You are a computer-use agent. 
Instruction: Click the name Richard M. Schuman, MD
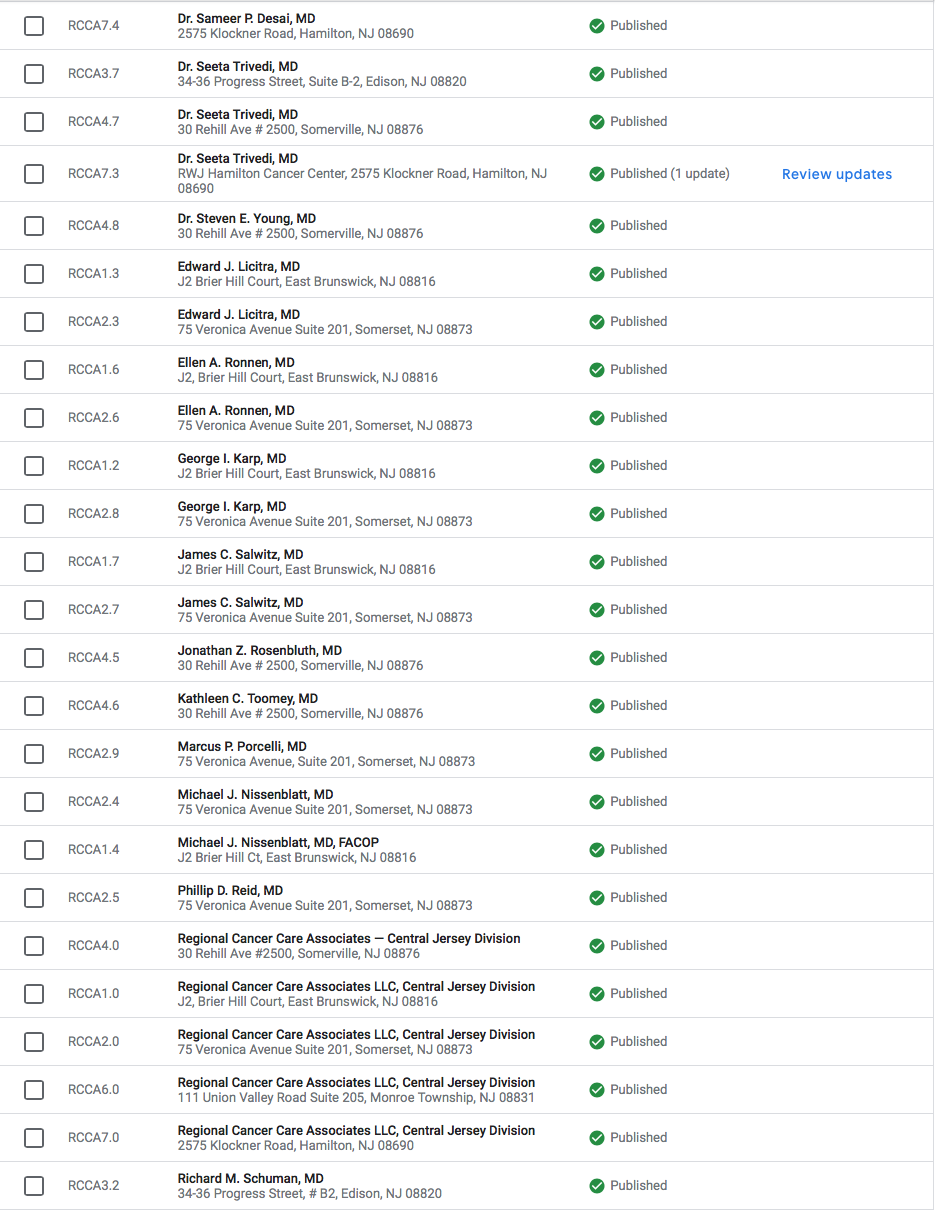click(x=251, y=1179)
